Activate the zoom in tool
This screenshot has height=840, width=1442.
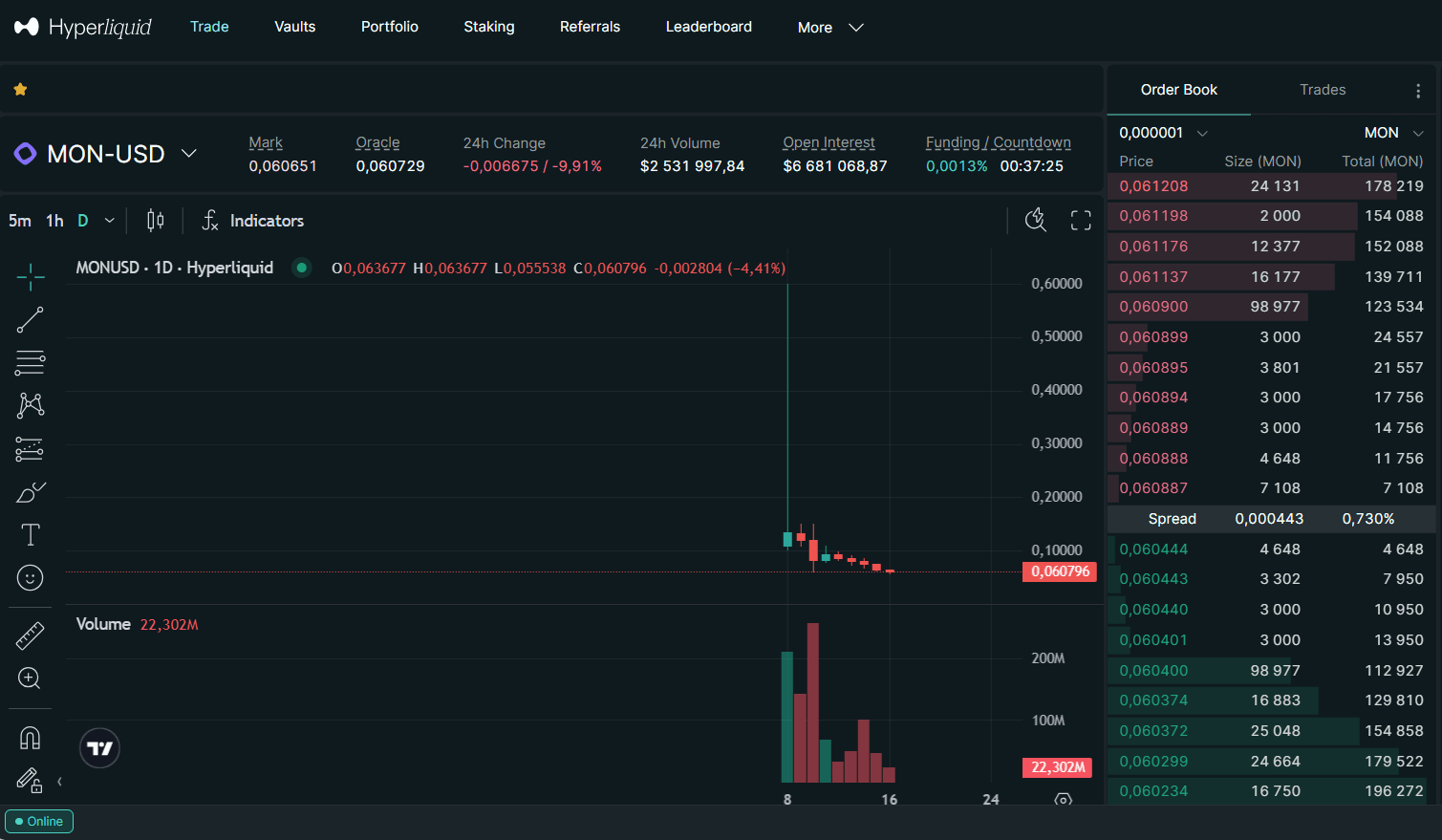pos(31,678)
